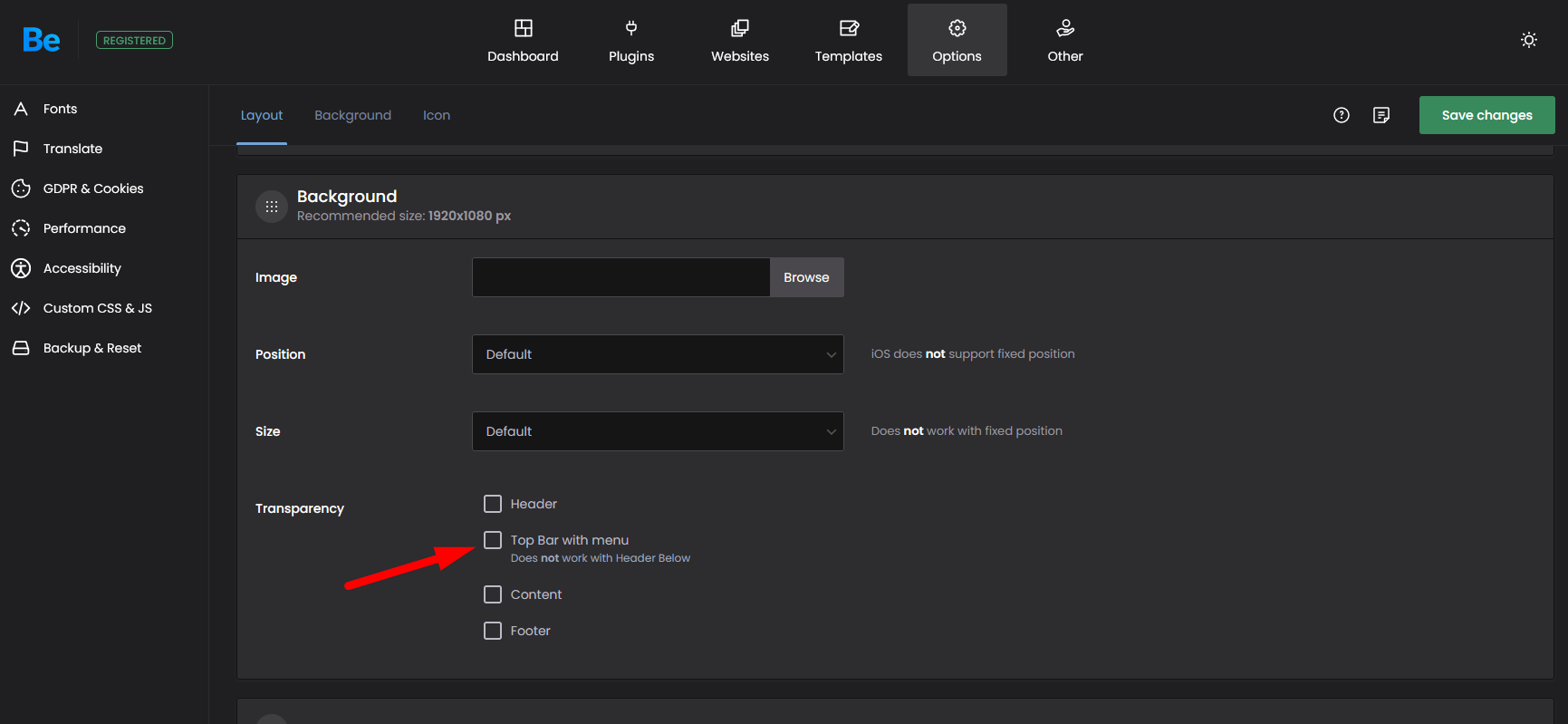The image size is (1568, 724).
Task: Open the Templates section
Action: click(x=849, y=40)
